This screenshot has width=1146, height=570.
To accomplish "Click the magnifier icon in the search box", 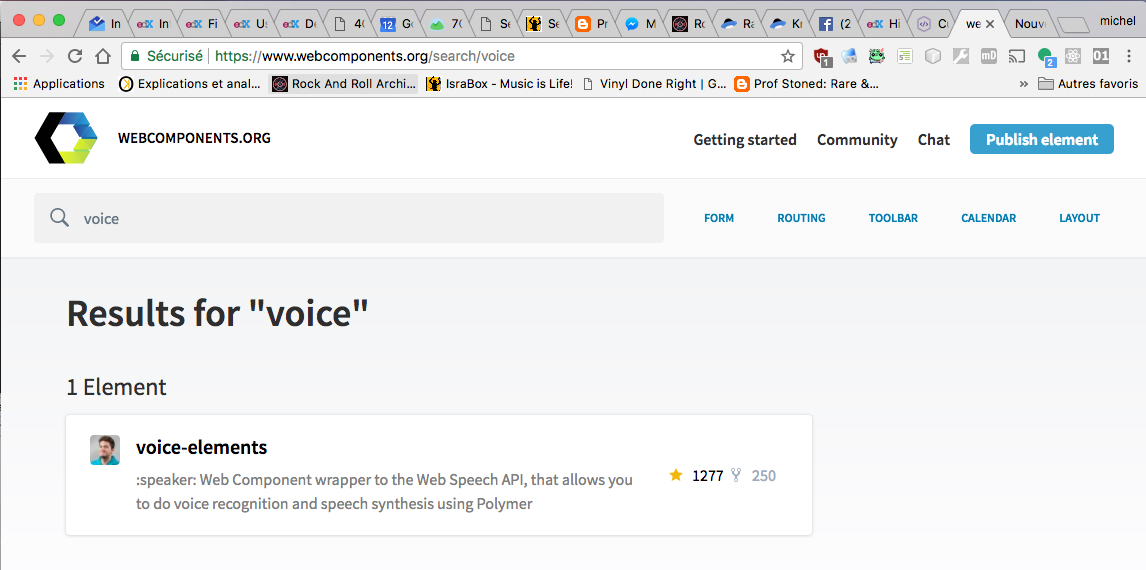I will [x=59, y=218].
